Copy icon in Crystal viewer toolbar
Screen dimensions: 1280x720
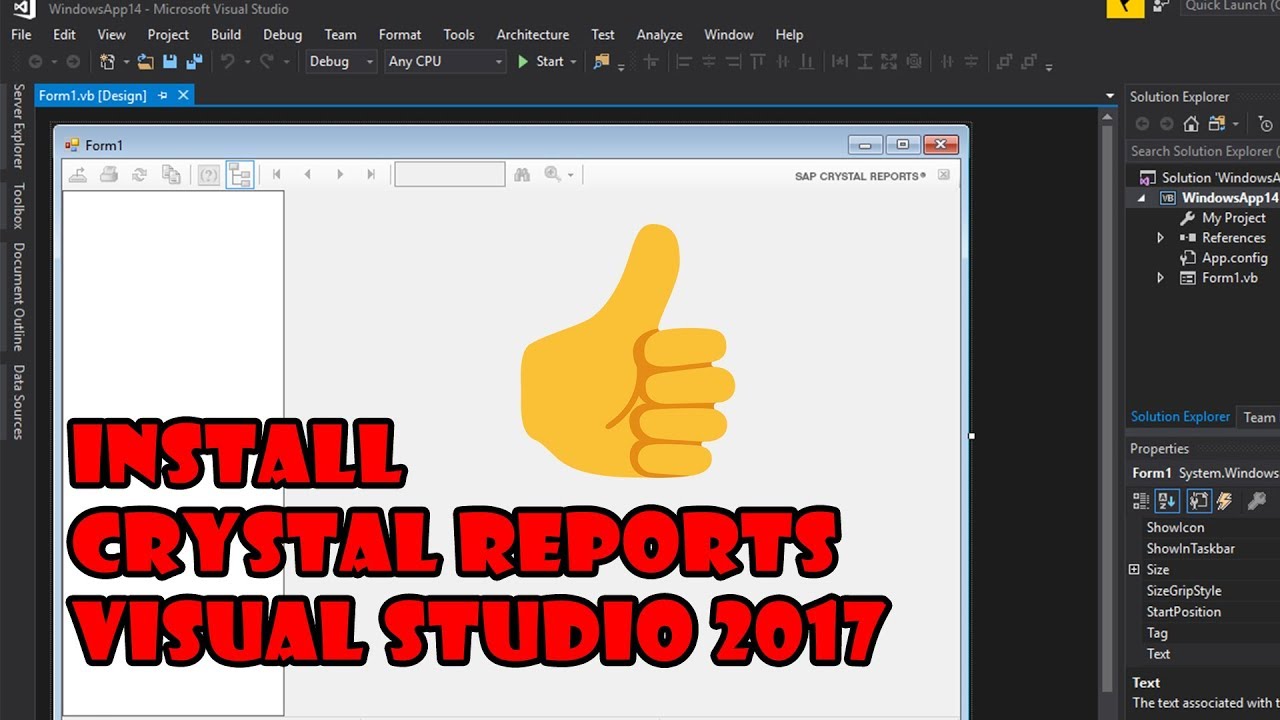tap(171, 175)
